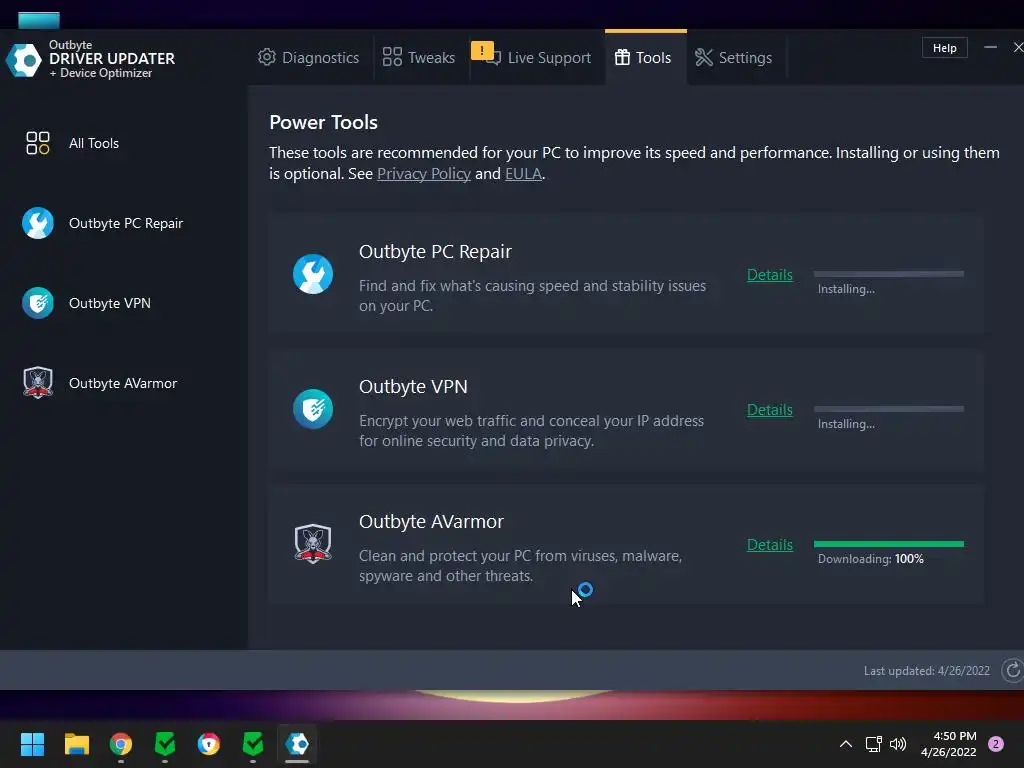Click the yellow exclamation alert badge
The height and width of the screenshot is (768, 1024).
[x=482, y=50]
